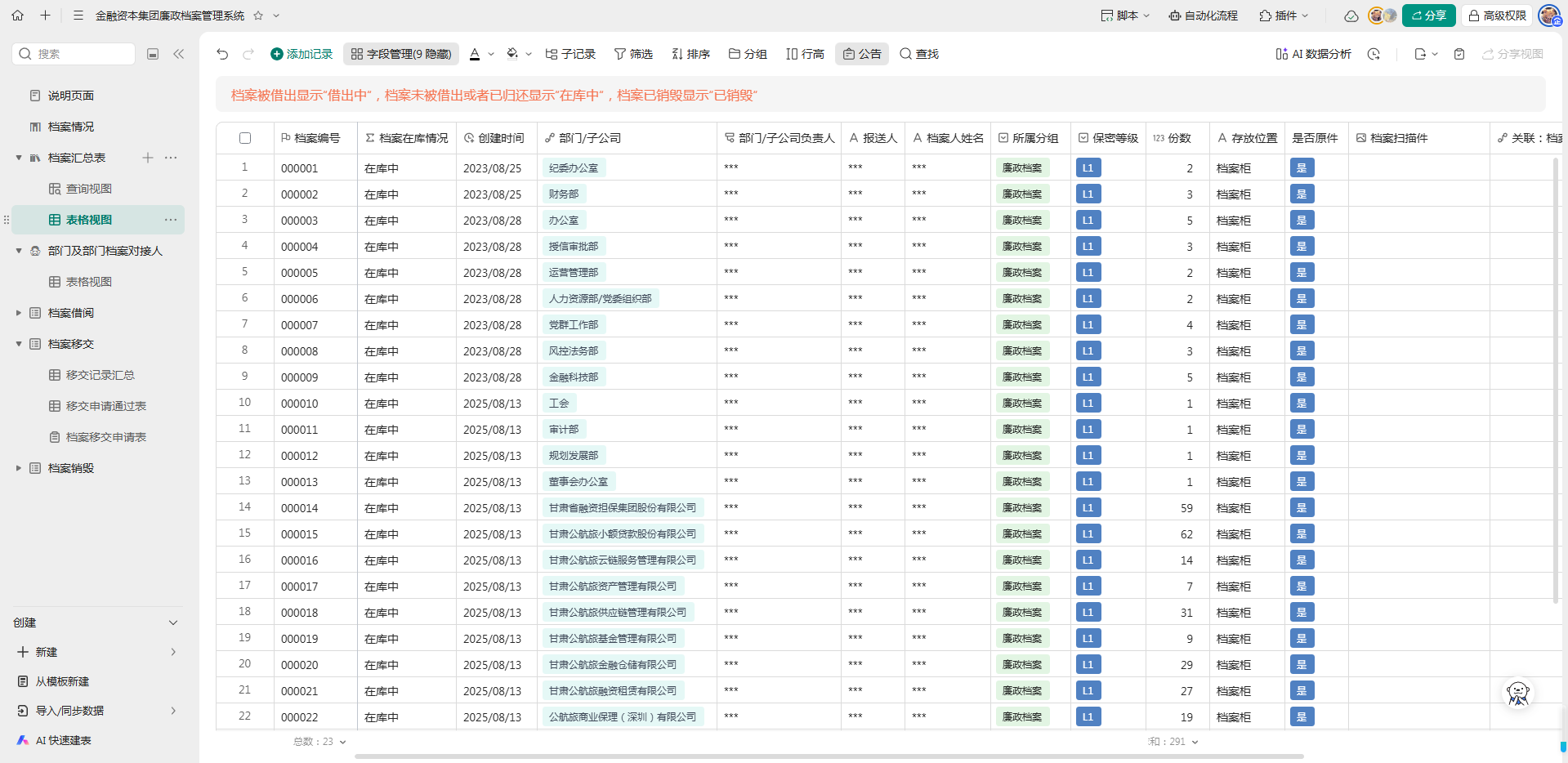Open the fill color picker tool
The width and height of the screenshot is (1568, 763).
[513, 54]
